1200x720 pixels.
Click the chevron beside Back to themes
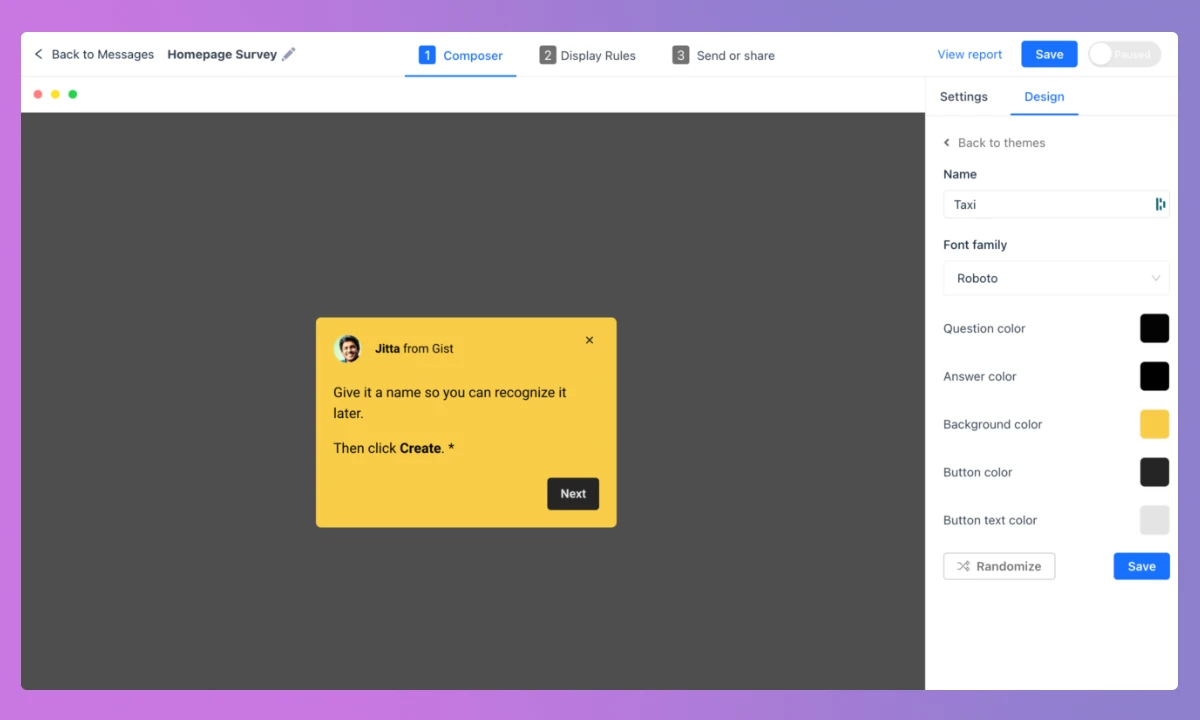947,143
